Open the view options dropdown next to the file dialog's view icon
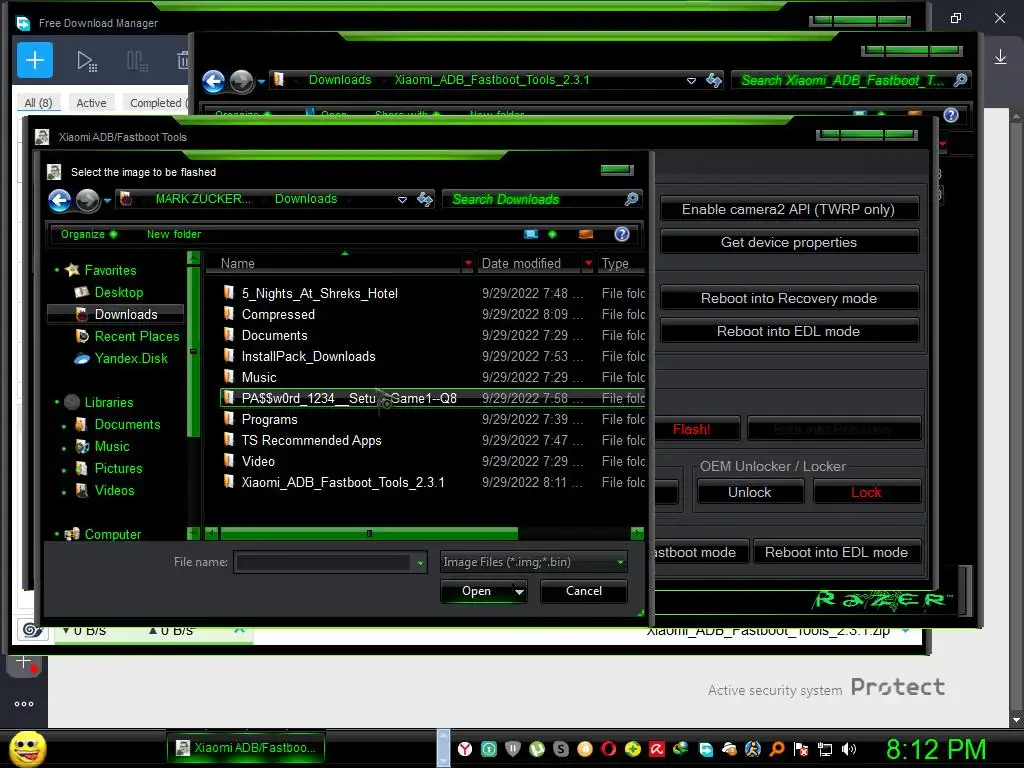The height and width of the screenshot is (768, 1024). coord(552,234)
